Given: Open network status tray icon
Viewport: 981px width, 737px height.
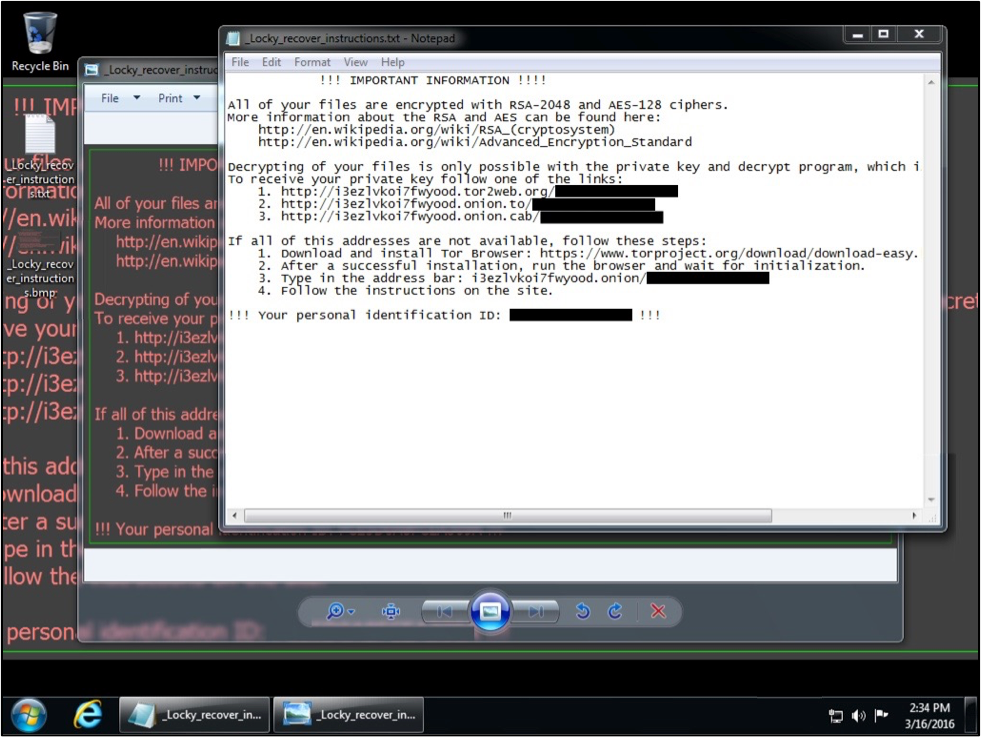Looking at the screenshot, I should pyautogui.click(x=835, y=716).
